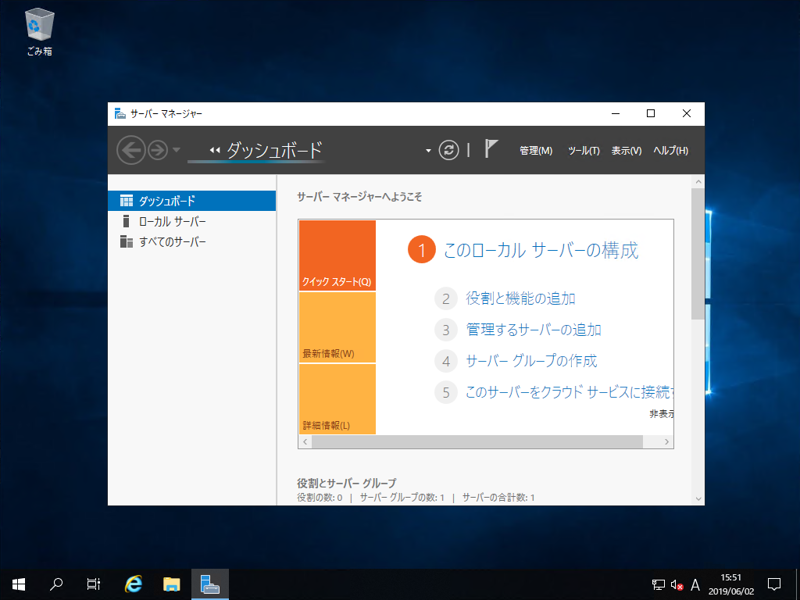This screenshot has width=800, height=600.
Task: Click the muted volume tray icon
Action: (x=677, y=585)
